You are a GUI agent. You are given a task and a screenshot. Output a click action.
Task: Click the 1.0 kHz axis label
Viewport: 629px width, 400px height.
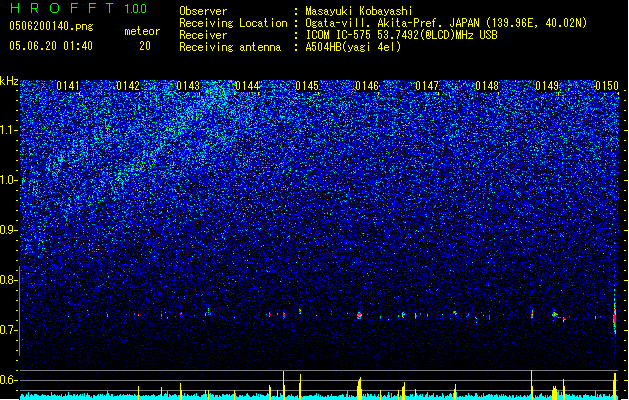click(8, 180)
